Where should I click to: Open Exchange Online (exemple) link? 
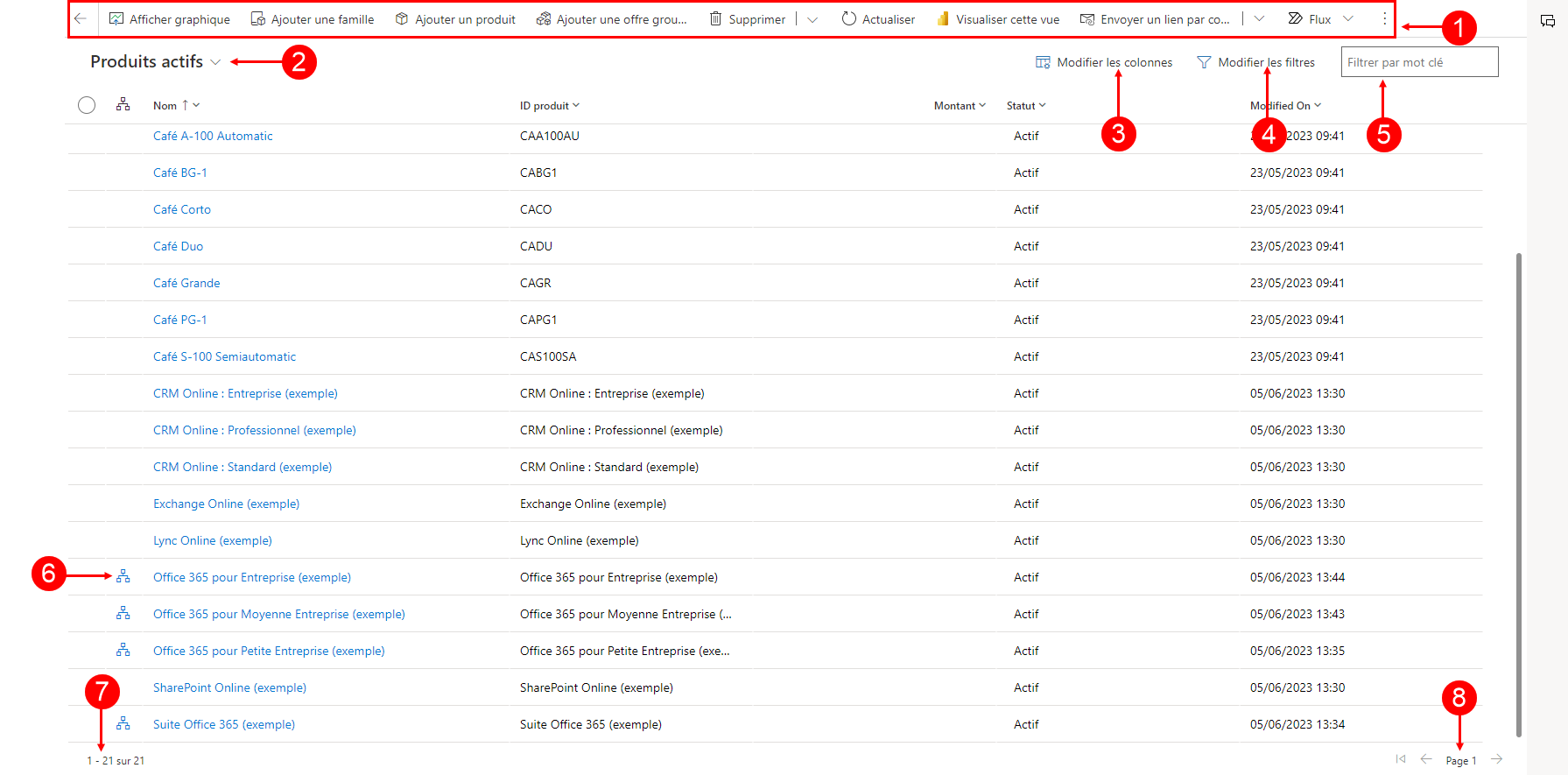[x=226, y=504]
